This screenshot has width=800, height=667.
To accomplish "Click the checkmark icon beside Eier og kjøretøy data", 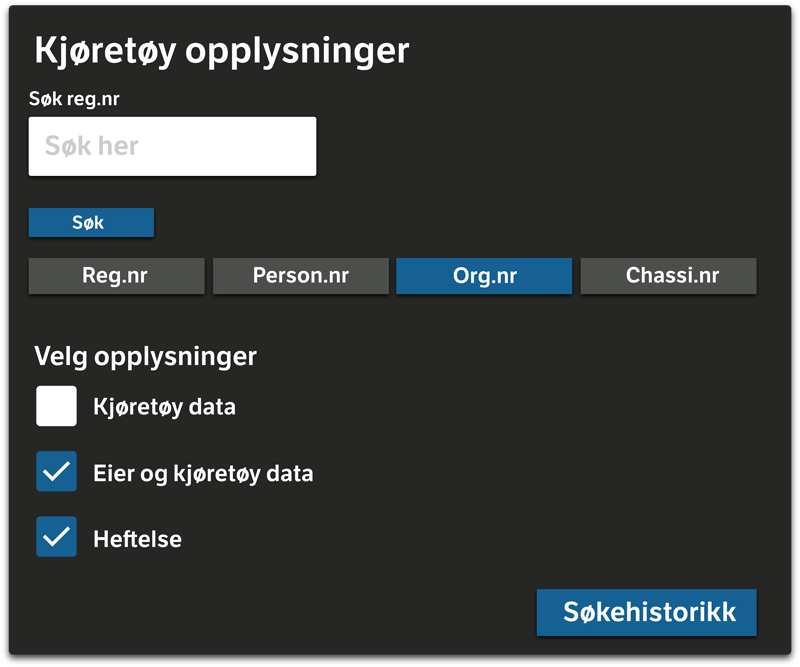I will (57, 472).
